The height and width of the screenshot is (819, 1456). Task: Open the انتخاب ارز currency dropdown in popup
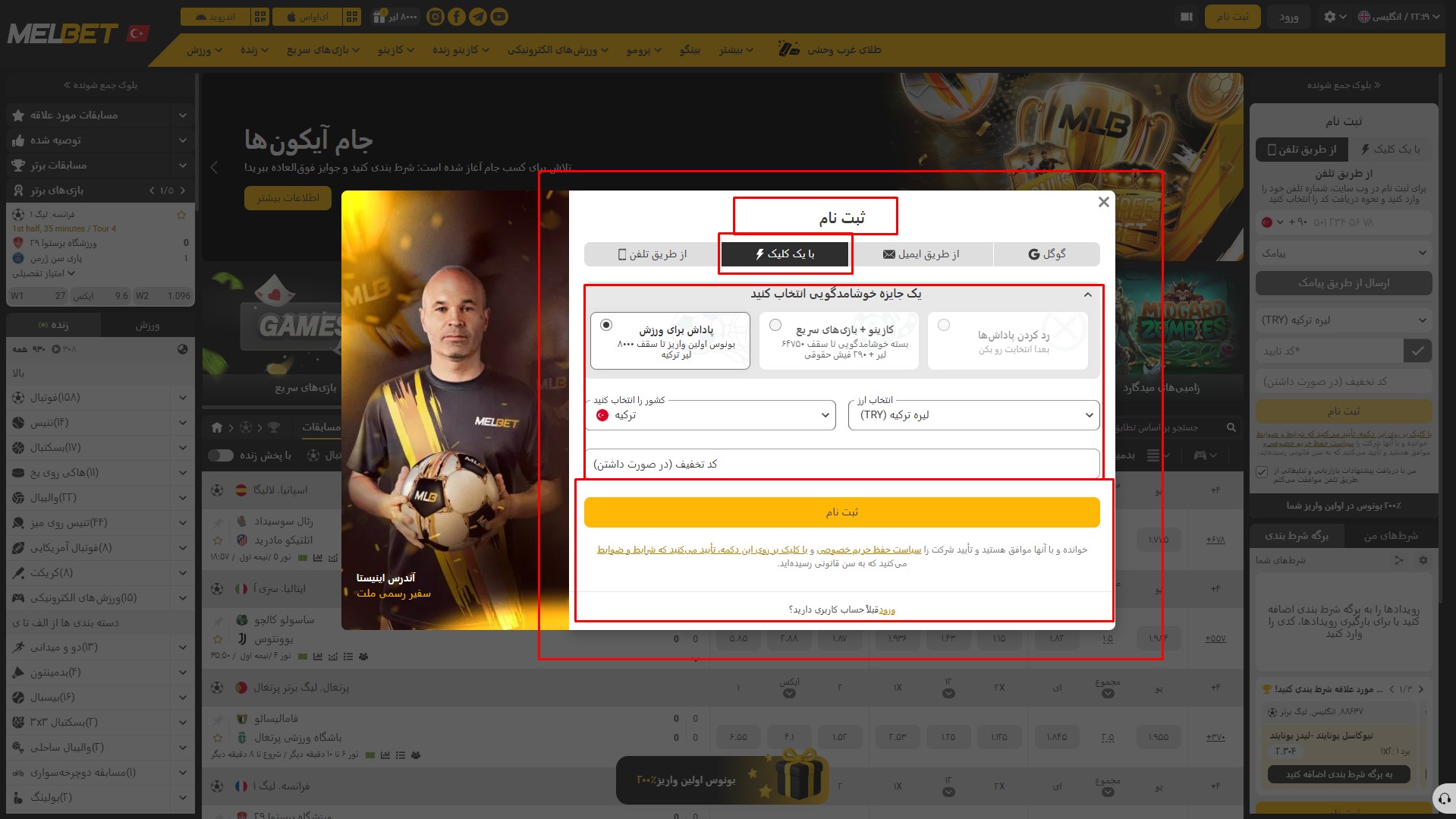click(974, 415)
